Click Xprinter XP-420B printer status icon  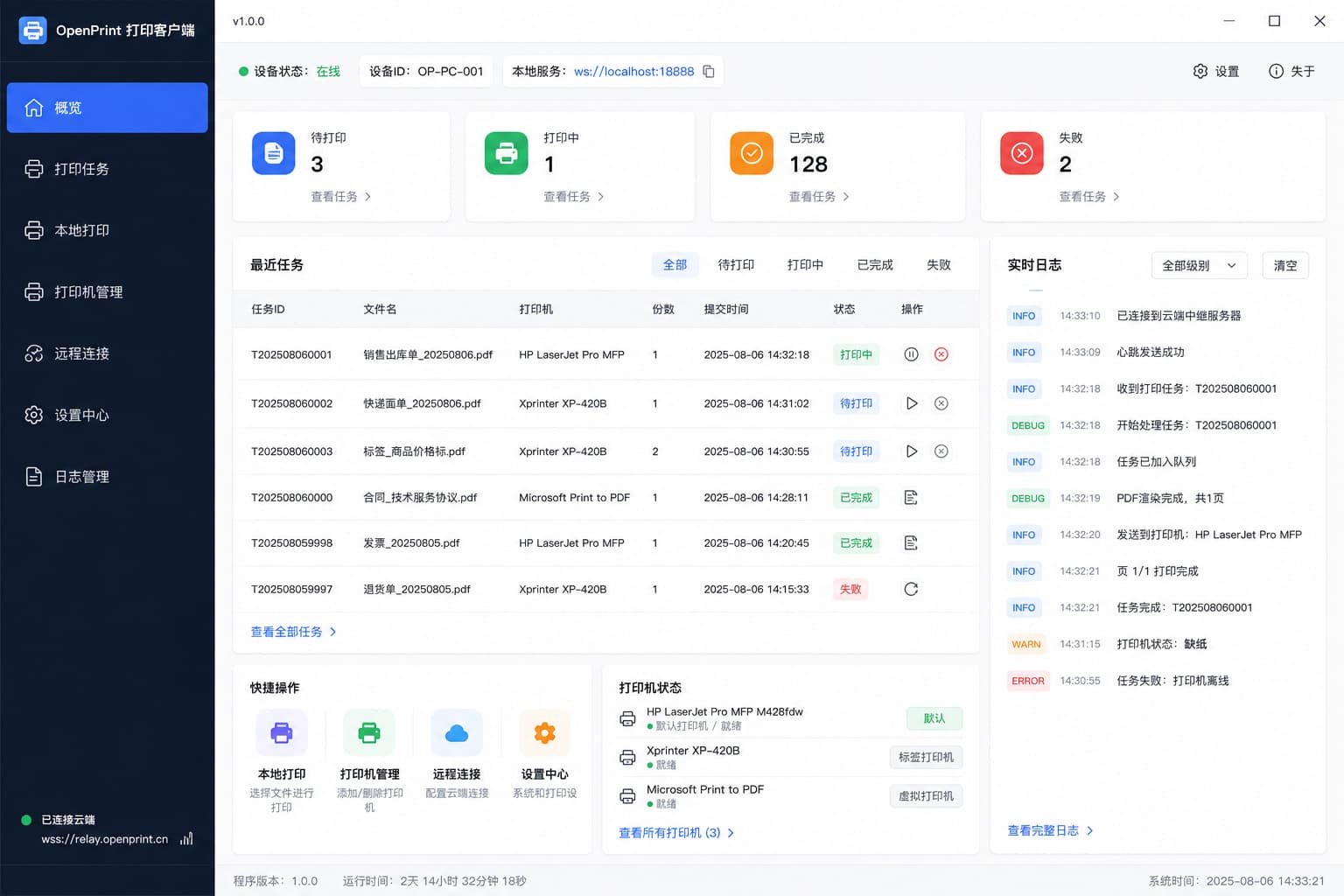click(x=627, y=758)
